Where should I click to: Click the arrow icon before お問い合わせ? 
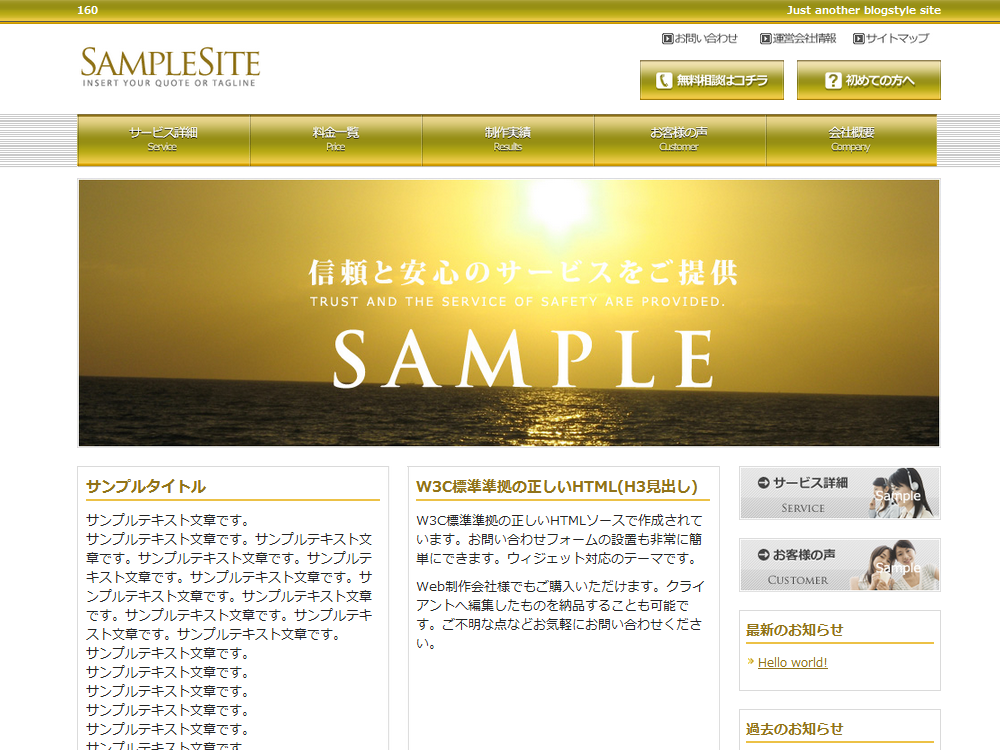click(x=667, y=39)
